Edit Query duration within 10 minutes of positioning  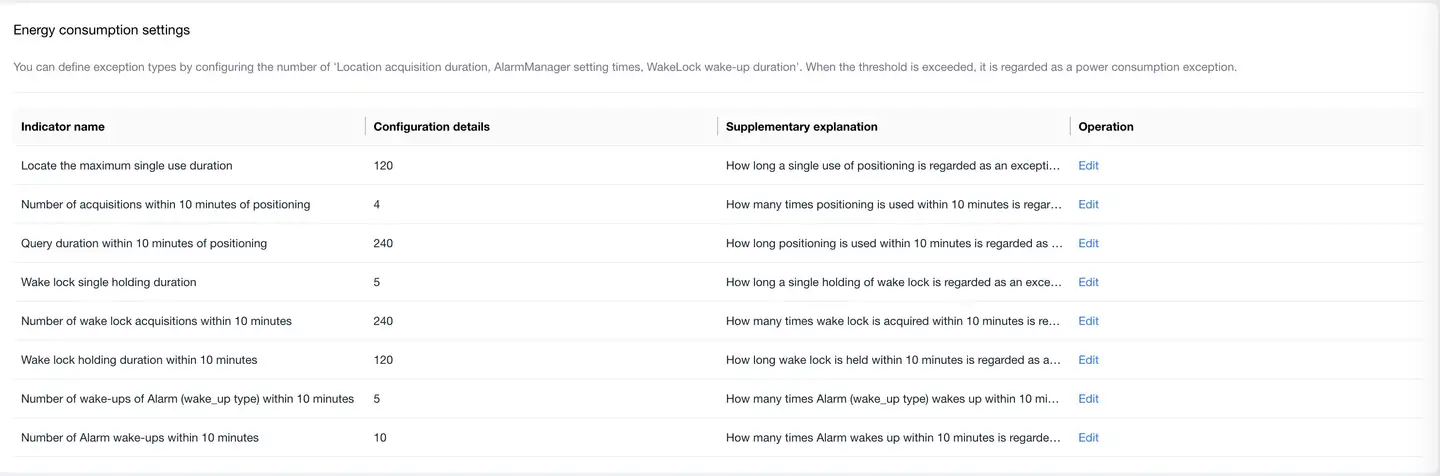(x=1088, y=244)
